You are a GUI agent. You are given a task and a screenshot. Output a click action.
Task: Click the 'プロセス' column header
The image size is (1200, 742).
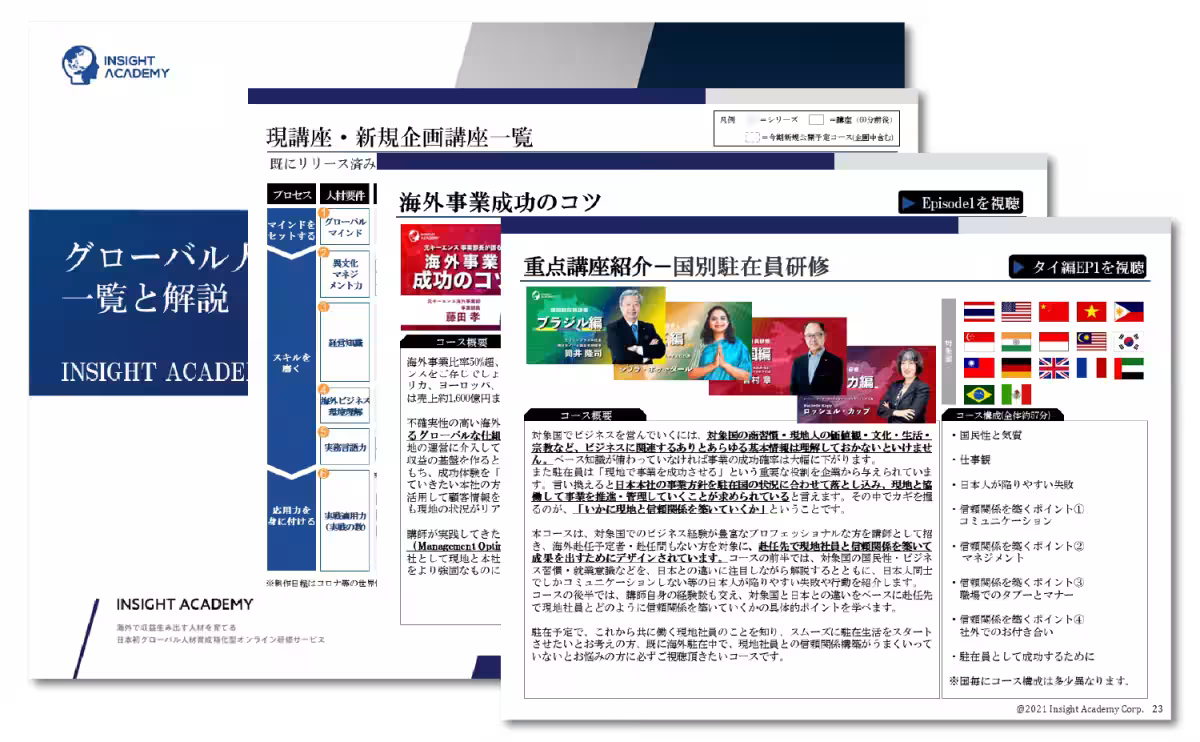pyautogui.click(x=291, y=193)
